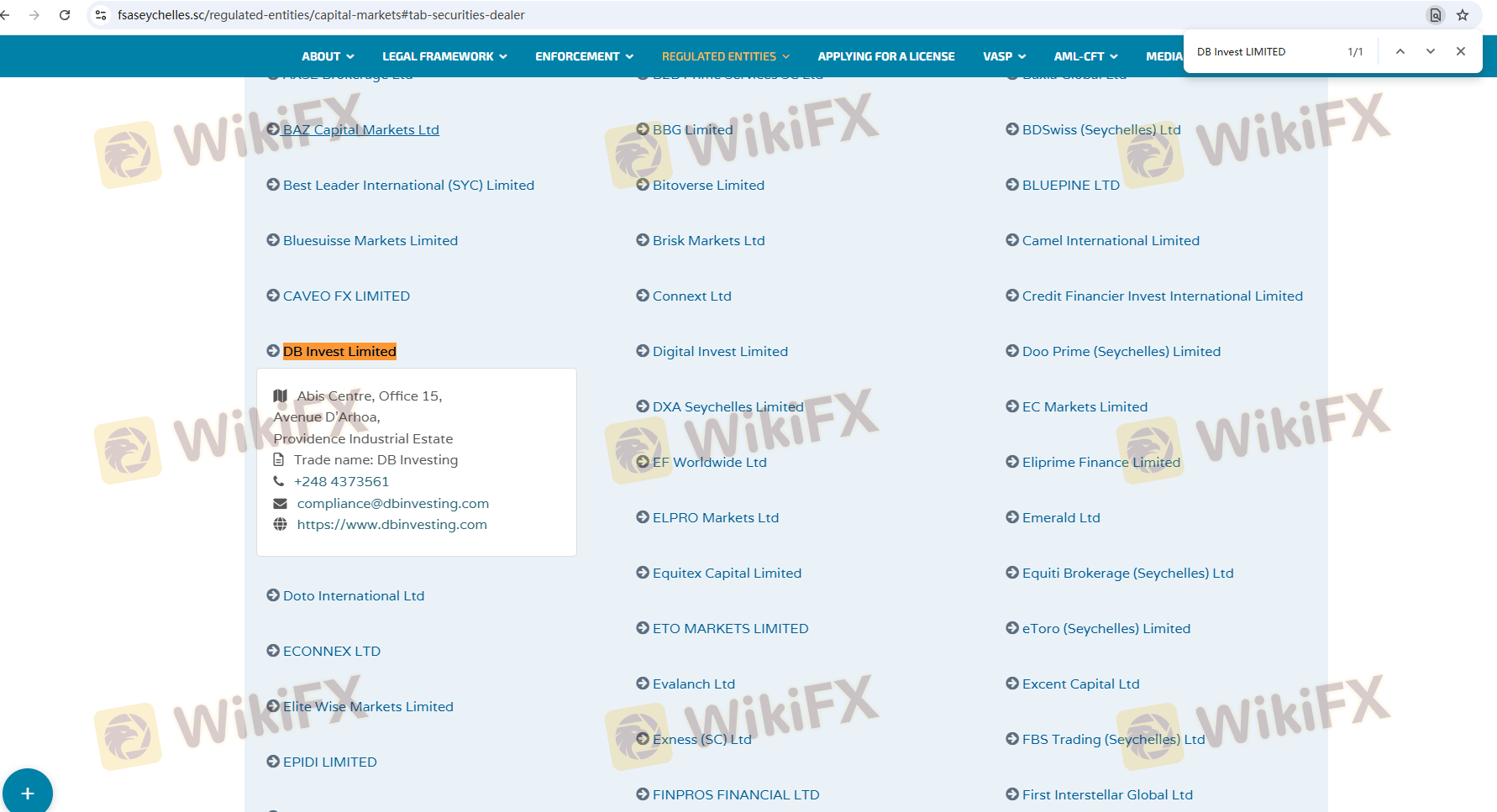Select the arrow icon beside DB Invest Limited
This screenshot has width=1497, height=812.
pyautogui.click(x=273, y=351)
